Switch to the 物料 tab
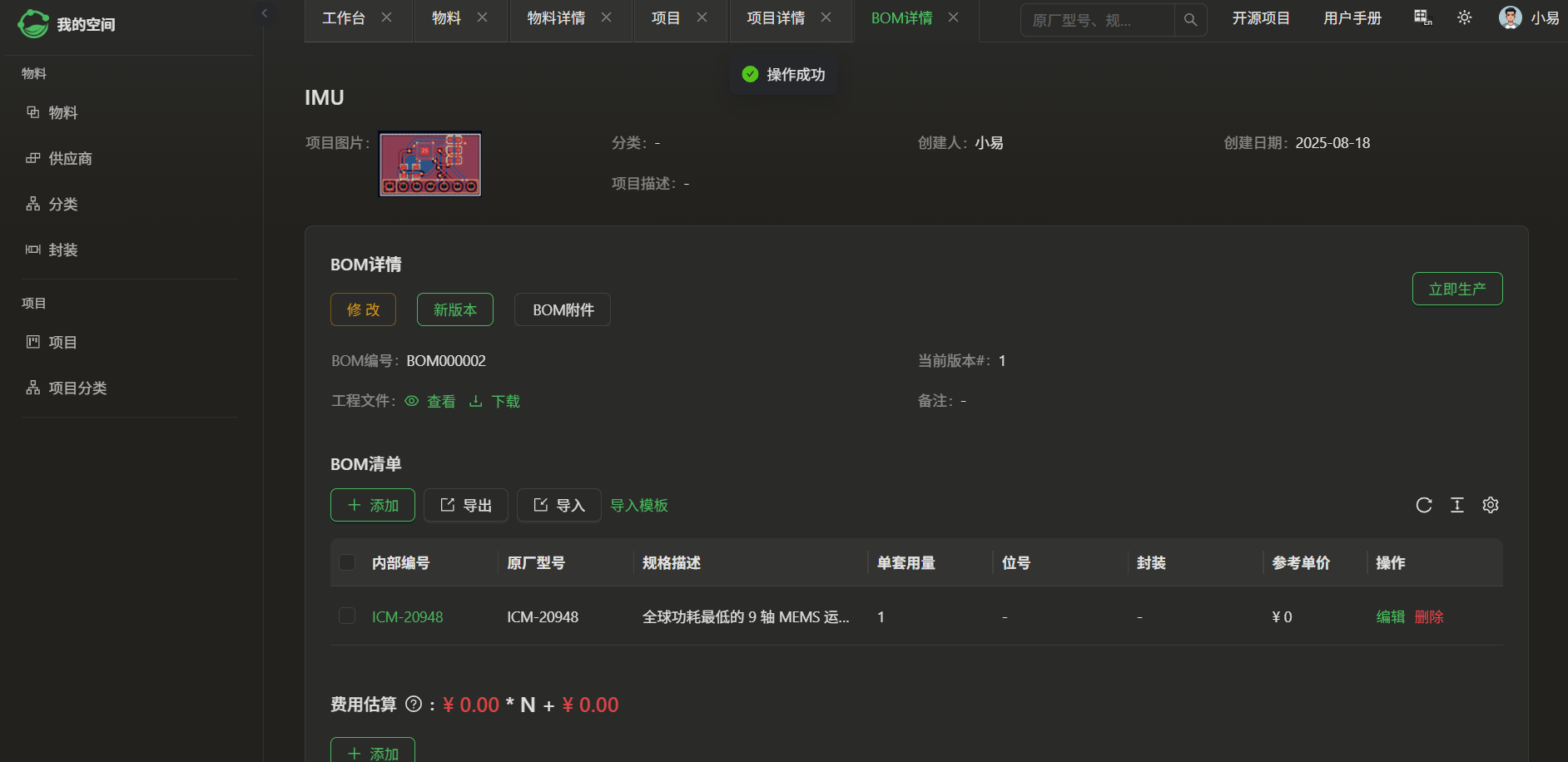 446,17
